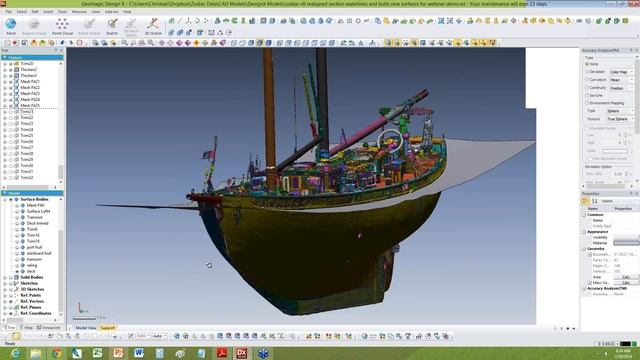Select the Deviation radio option
Viewport: 640px width, 360px height.
[x=587, y=72]
